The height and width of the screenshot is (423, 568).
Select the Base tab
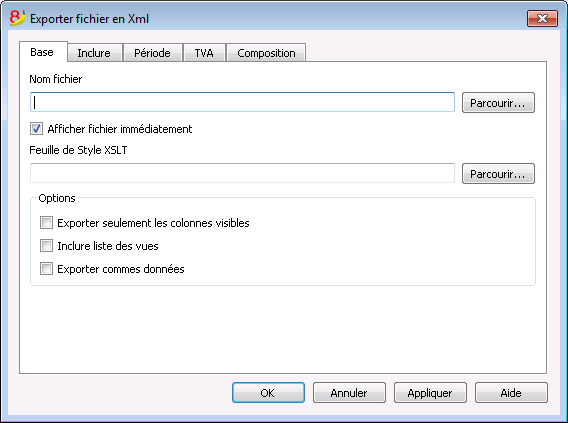pos(42,52)
